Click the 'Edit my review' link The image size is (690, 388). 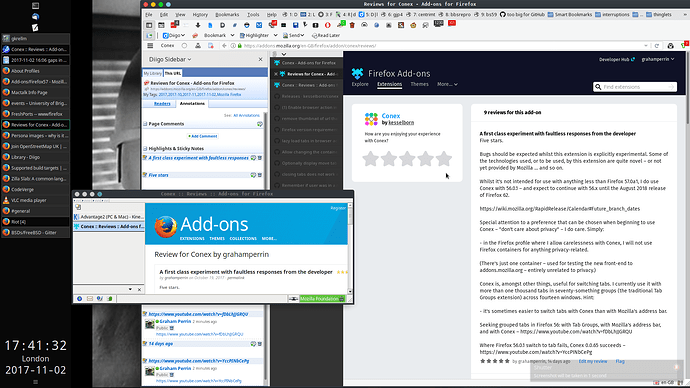click(x=593, y=361)
